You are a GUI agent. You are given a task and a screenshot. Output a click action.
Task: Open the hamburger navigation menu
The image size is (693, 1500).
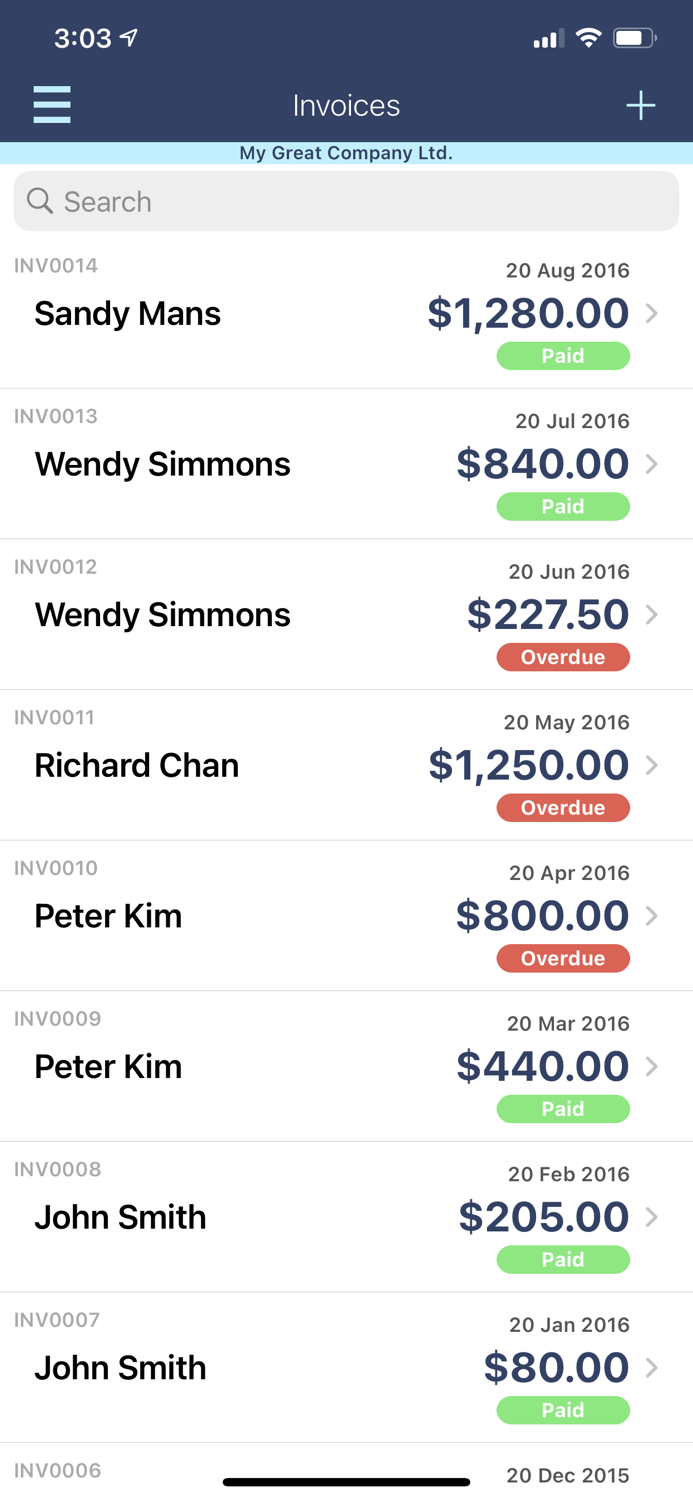point(52,104)
